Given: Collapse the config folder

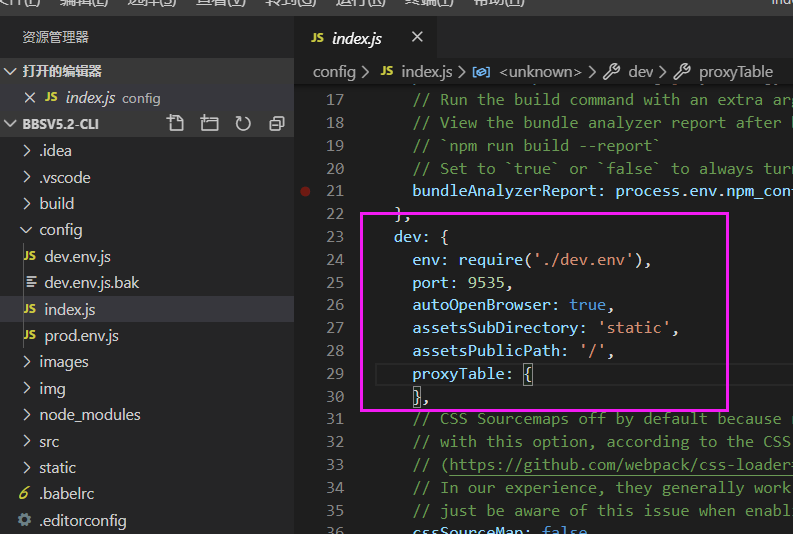Looking at the screenshot, I should 60,230.
